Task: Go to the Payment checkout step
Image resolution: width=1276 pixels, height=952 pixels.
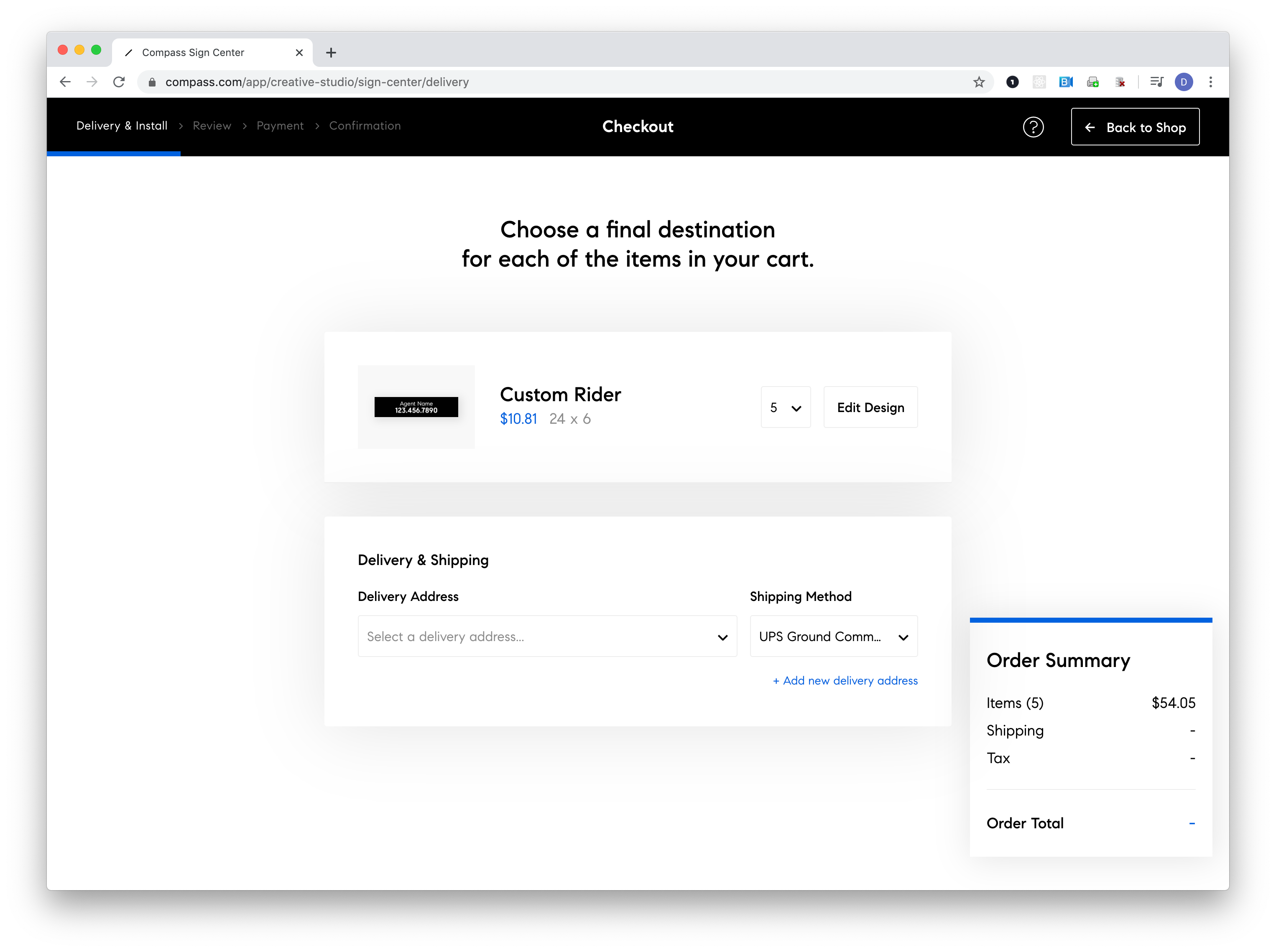Action: [280, 126]
